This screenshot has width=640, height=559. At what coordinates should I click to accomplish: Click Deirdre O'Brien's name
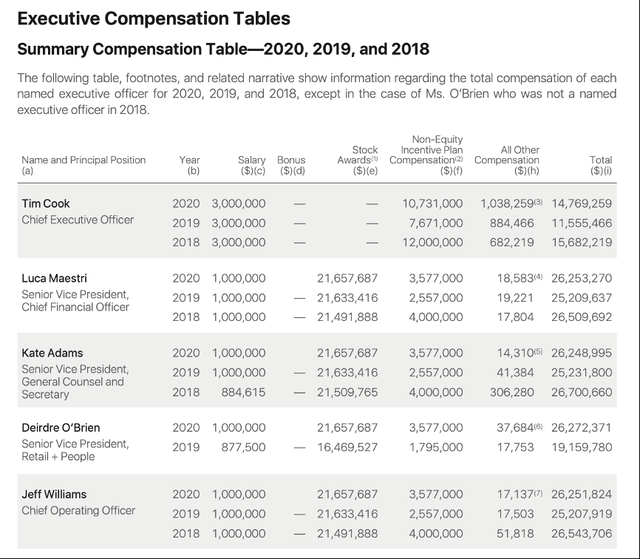pos(61,427)
